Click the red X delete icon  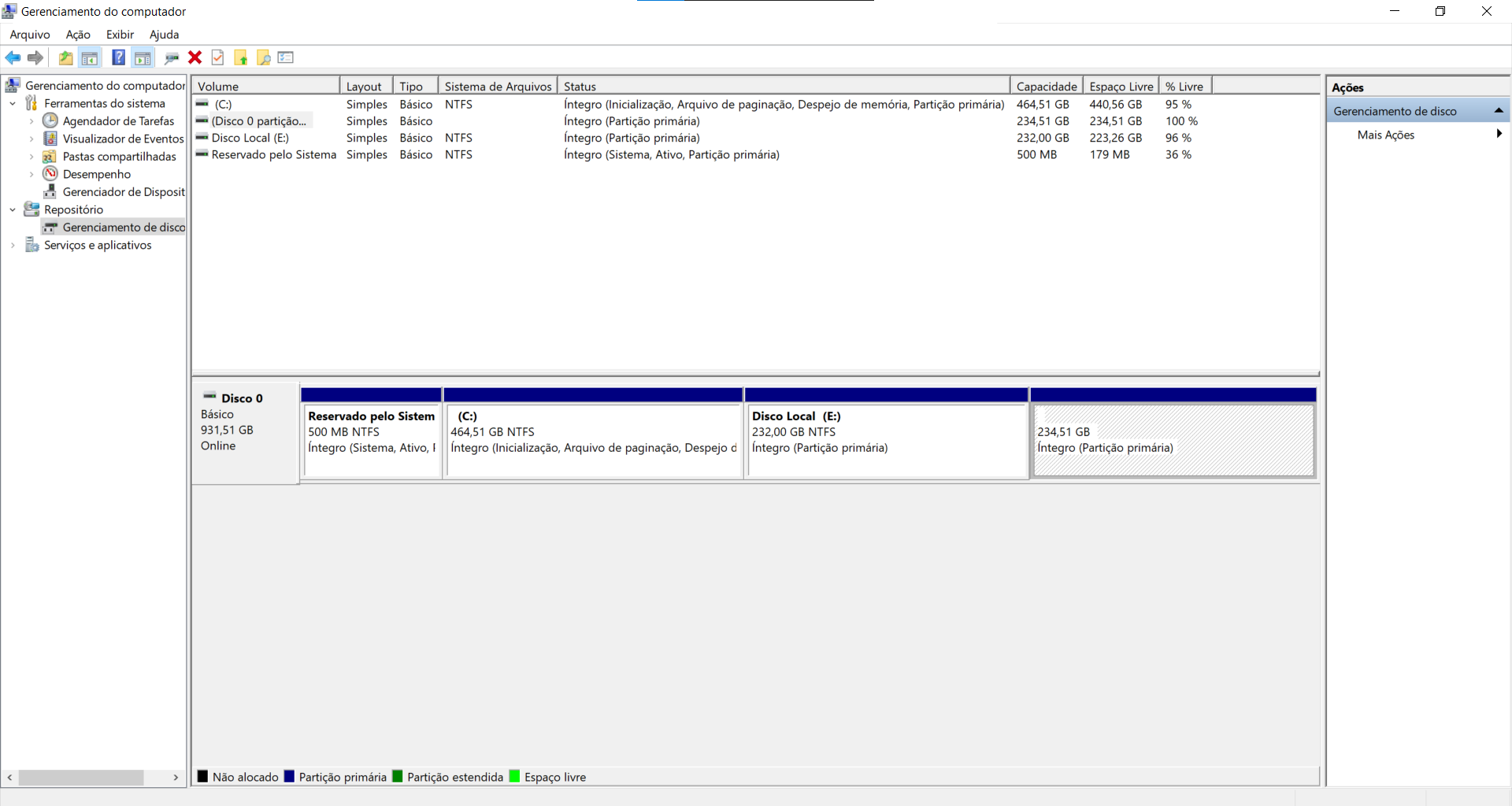[x=195, y=57]
